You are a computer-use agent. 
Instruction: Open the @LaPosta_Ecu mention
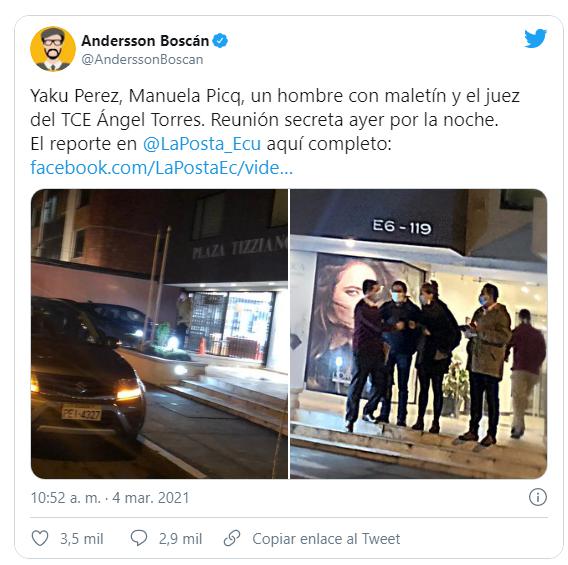[x=202, y=144]
